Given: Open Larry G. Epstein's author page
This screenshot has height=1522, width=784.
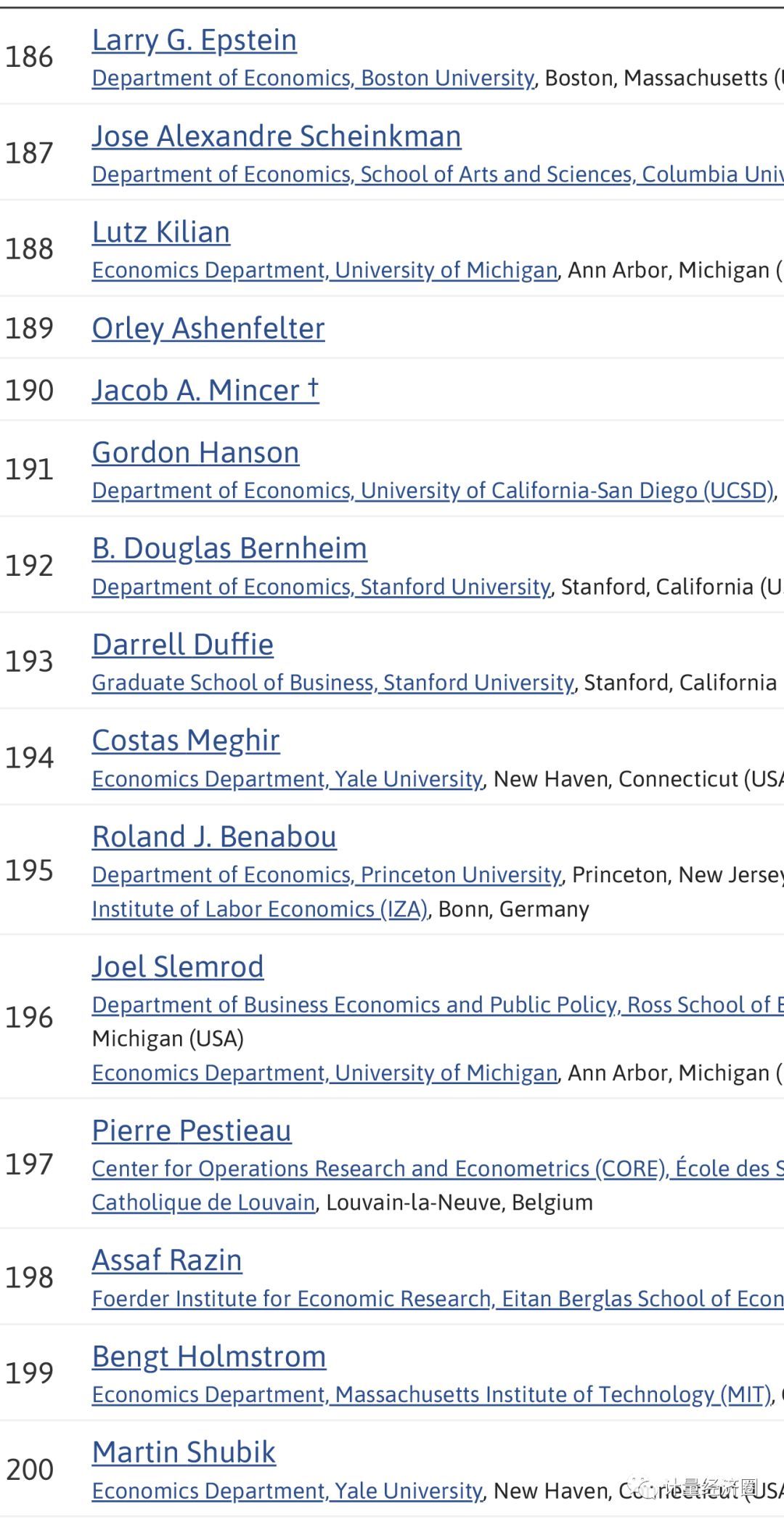Looking at the screenshot, I should [x=194, y=40].
